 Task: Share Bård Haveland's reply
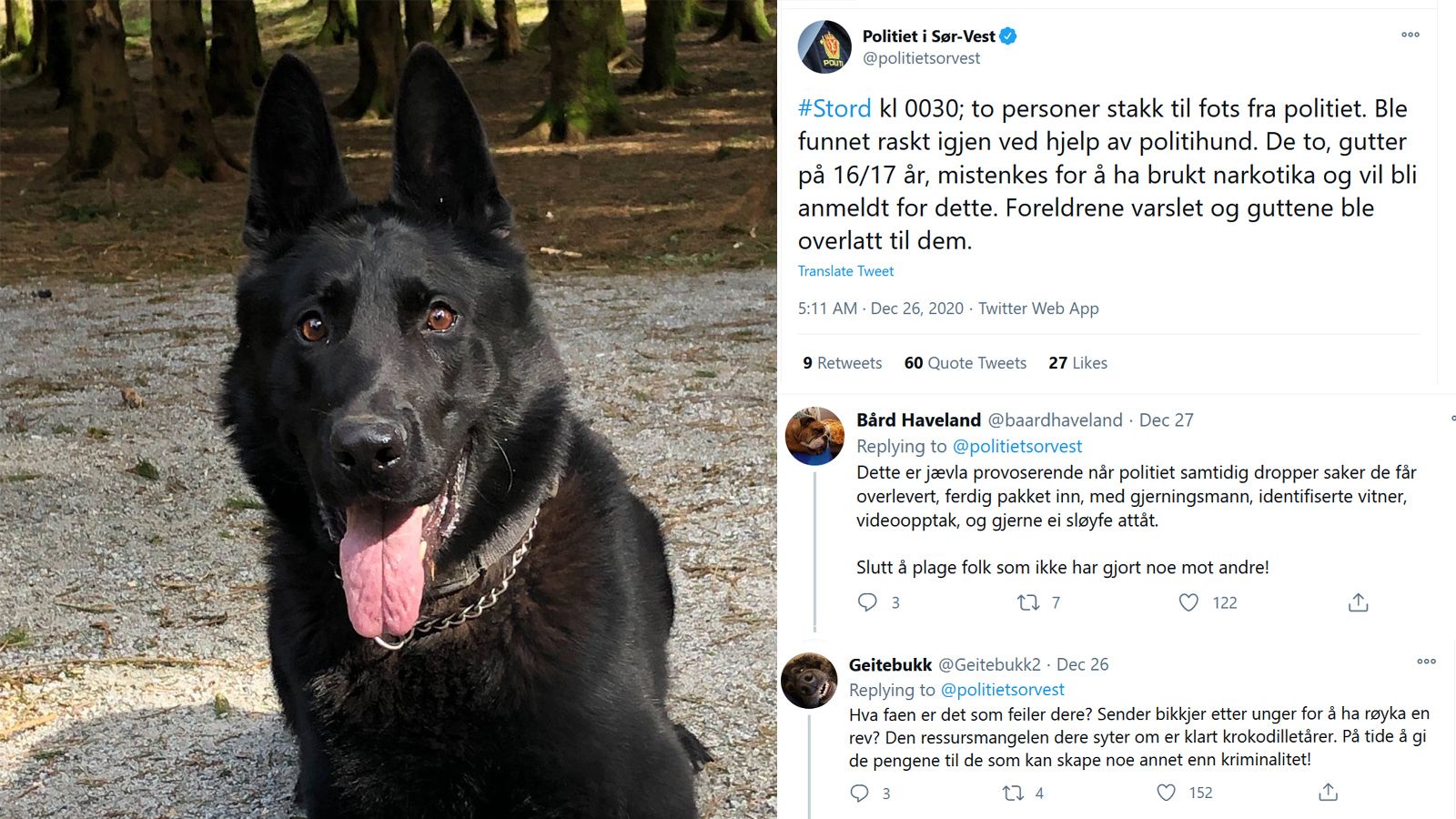click(x=1358, y=602)
